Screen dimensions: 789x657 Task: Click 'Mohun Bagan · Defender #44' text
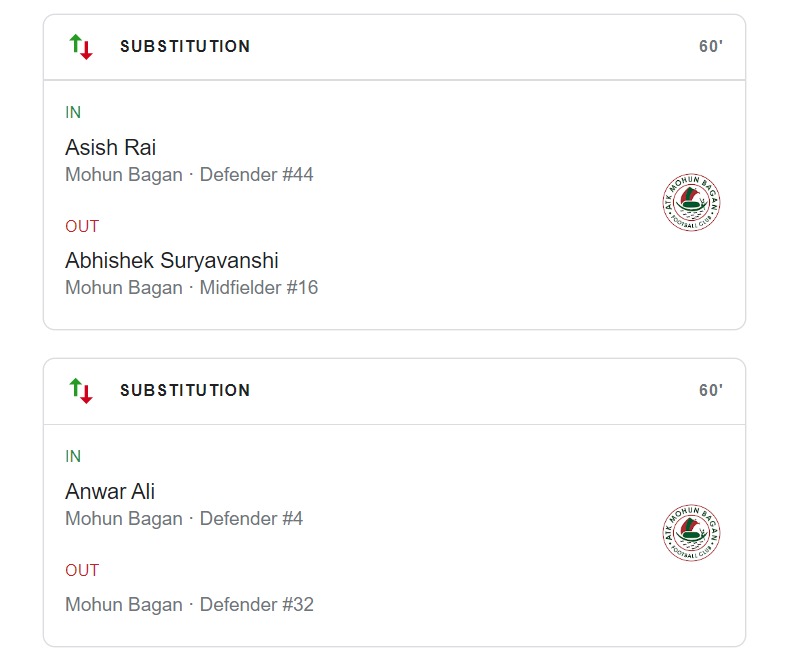tap(189, 175)
